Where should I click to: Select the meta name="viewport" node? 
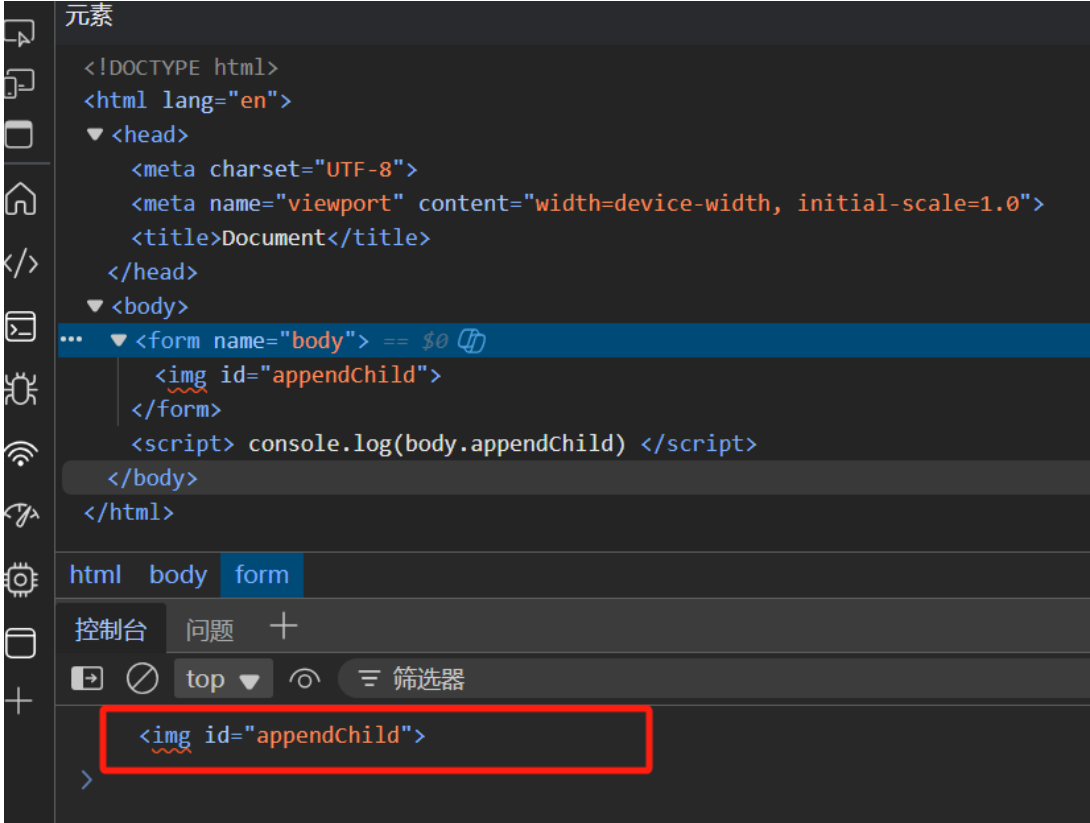tap(587, 204)
